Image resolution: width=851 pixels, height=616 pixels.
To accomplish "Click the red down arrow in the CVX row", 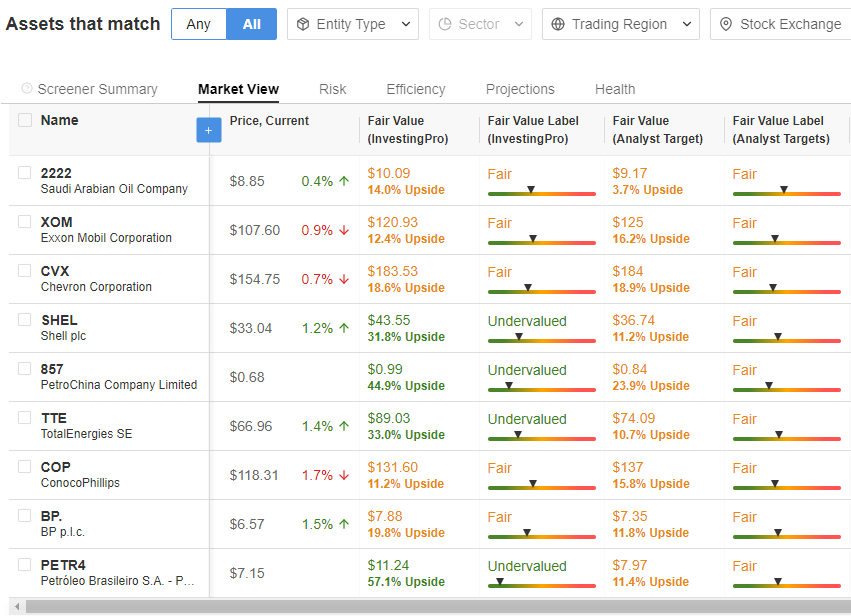I will point(344,279).
